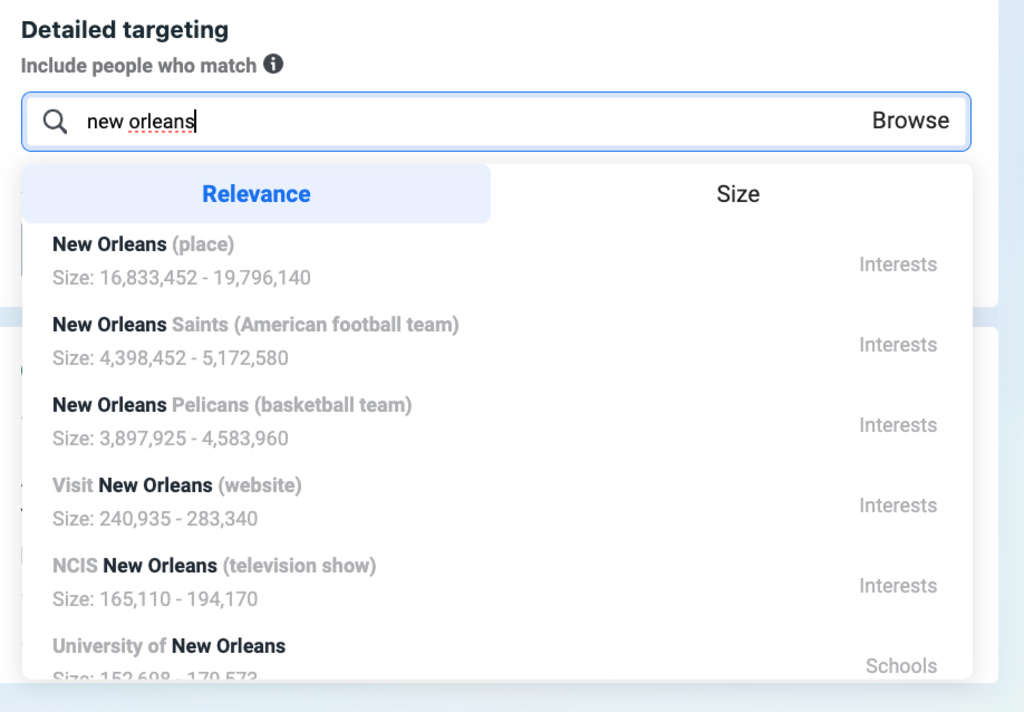This screenshot has width=1024, height=712.
Task: Pick New Orleans Pelicans basketball team
Action: pos(231,405)
